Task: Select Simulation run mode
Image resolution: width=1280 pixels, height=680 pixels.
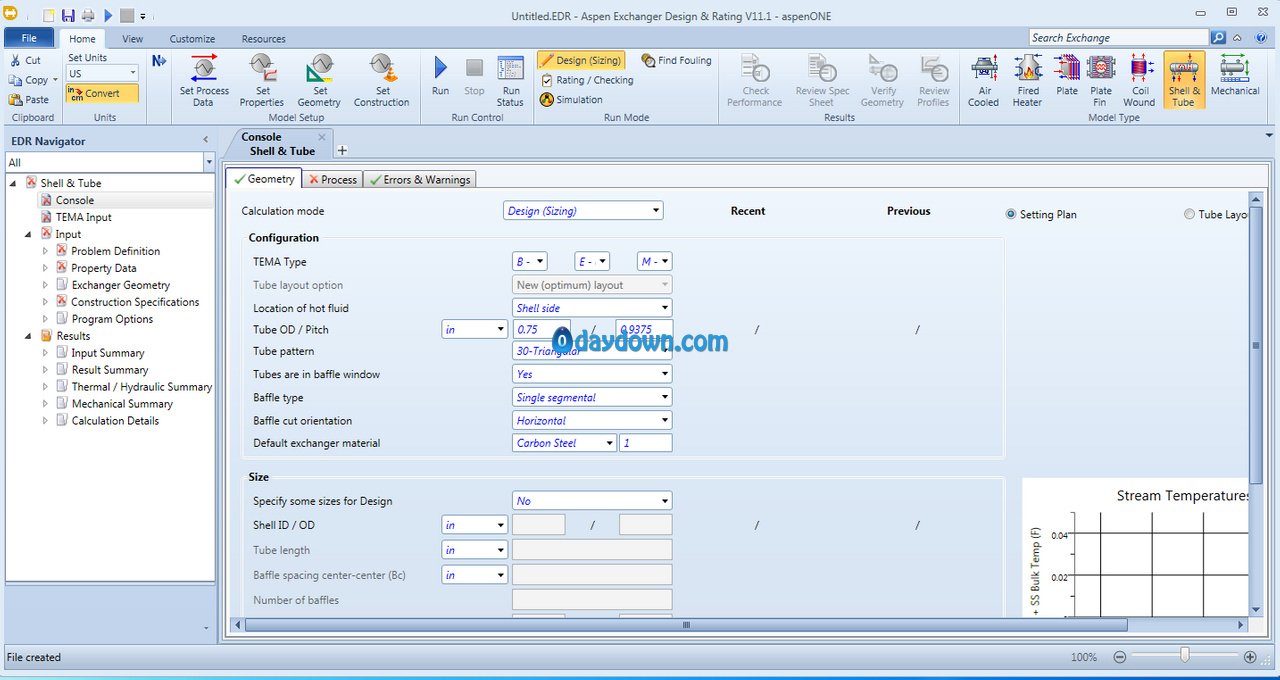Action: click(571, 100)
